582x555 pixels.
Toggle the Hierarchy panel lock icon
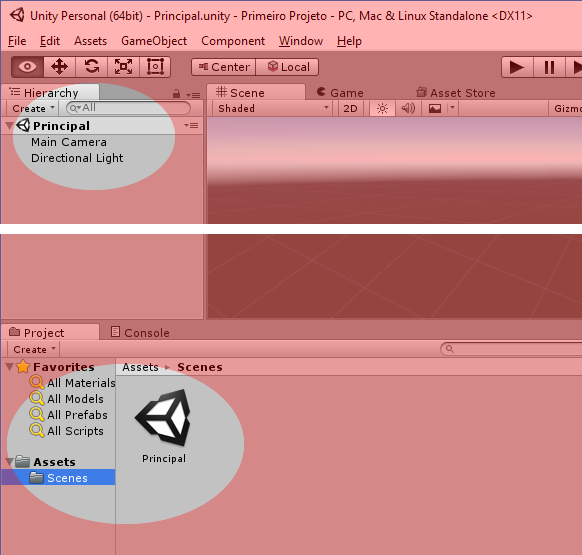pos(177,94)
